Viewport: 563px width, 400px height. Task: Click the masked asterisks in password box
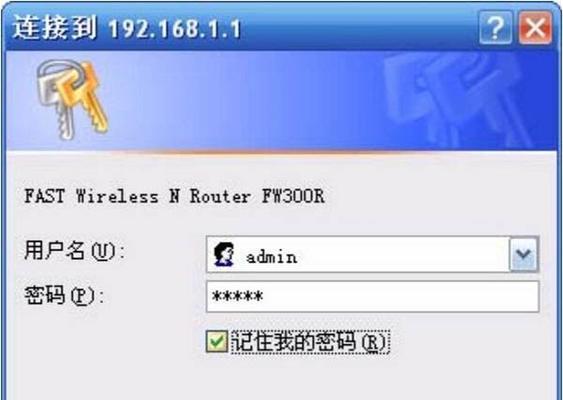tap(237, 297)
